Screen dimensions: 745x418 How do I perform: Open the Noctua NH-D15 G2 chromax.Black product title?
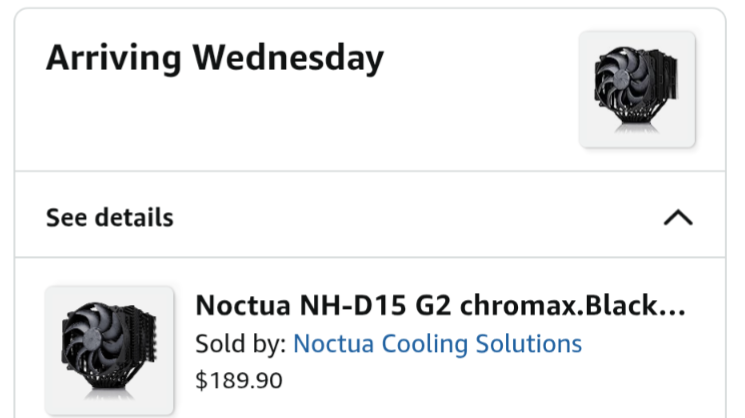(440, 306)
